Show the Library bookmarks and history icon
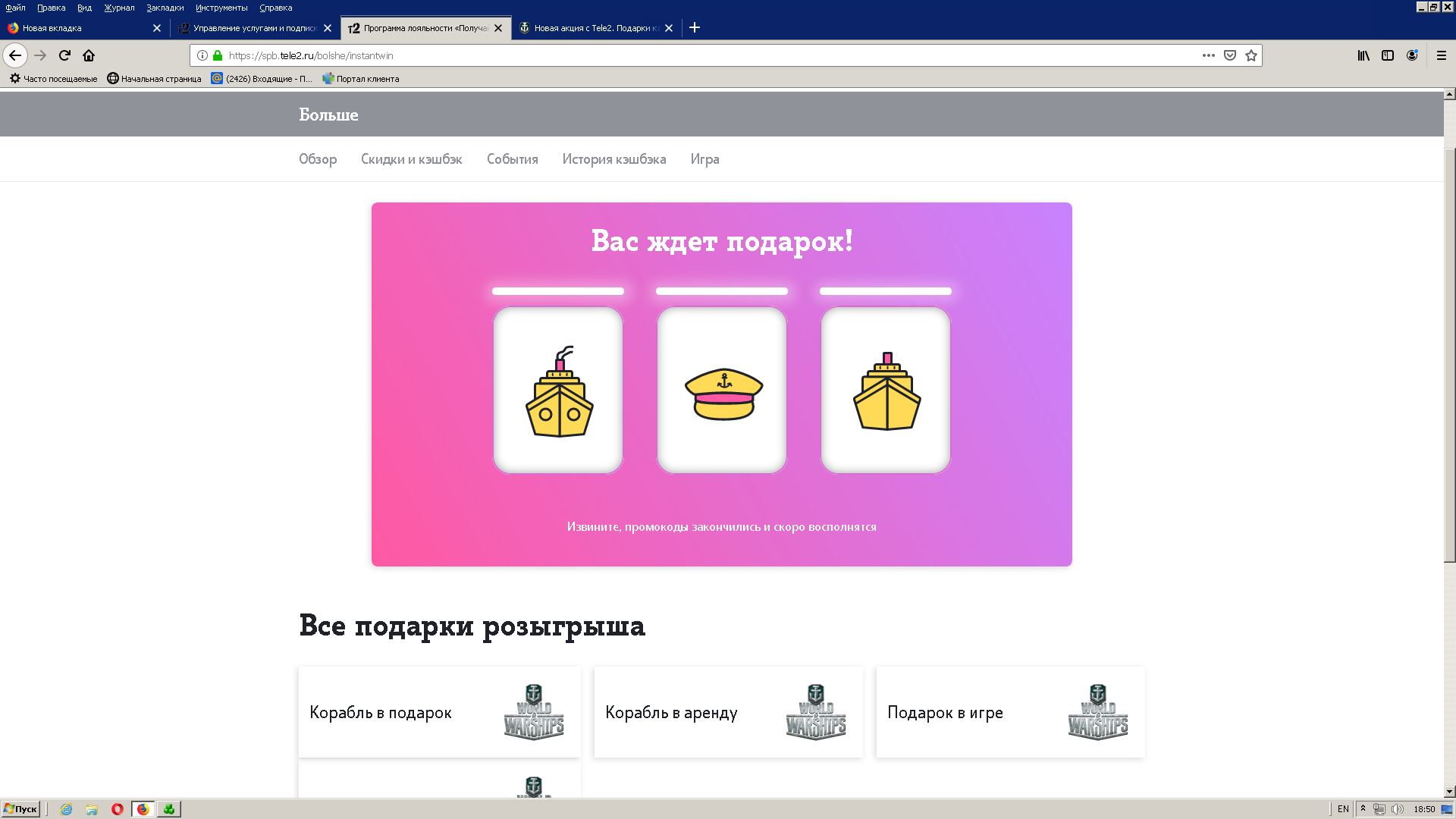The image size is (1456, 819). [1363, 55]
